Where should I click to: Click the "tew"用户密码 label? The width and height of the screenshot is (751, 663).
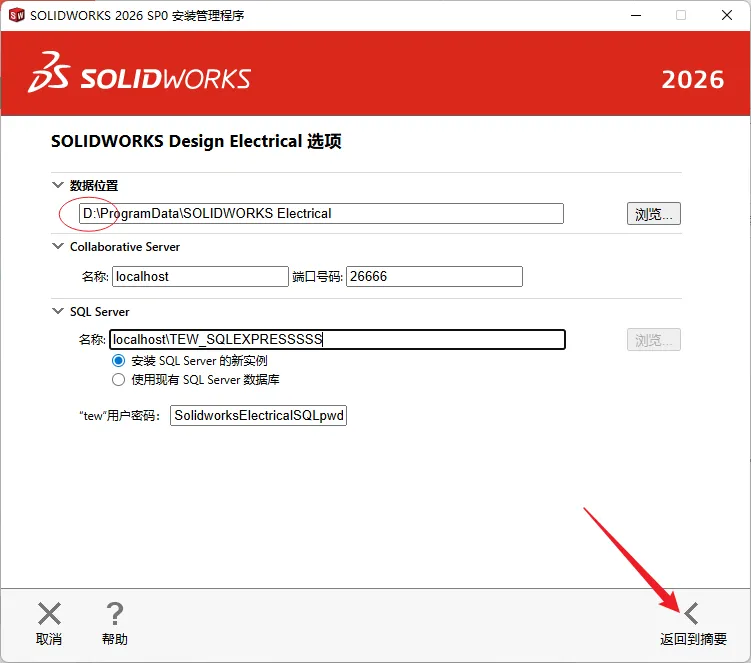(x=119, y=416)
